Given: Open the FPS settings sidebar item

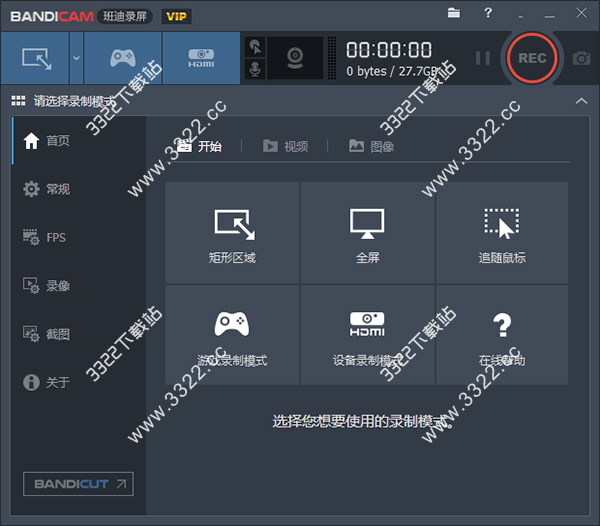Looking at the screenshot, I should (x=78, y=238).
